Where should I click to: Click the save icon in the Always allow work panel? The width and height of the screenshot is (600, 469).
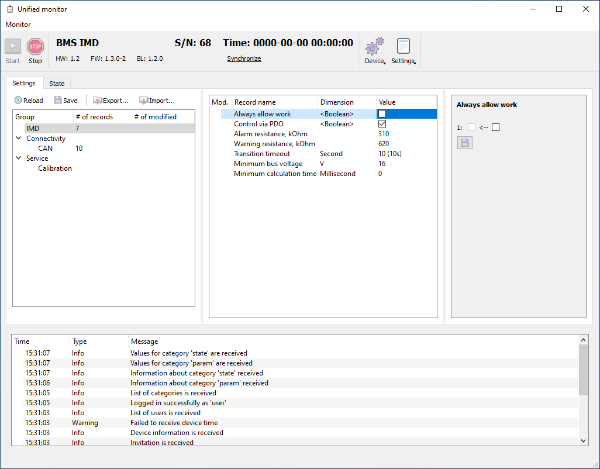[x=465, y=143]
